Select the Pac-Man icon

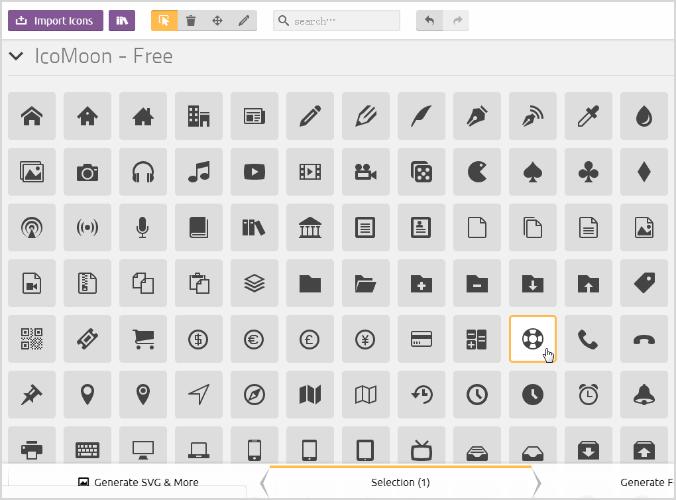(x=477, y=172)
